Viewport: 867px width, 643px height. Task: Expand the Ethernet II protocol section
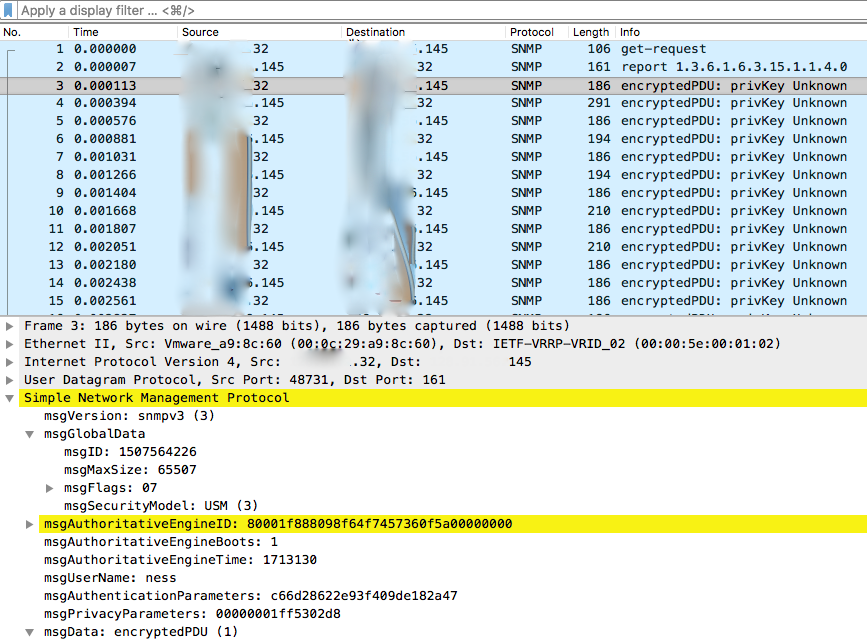pyautogui.click(x=8, y=344)
